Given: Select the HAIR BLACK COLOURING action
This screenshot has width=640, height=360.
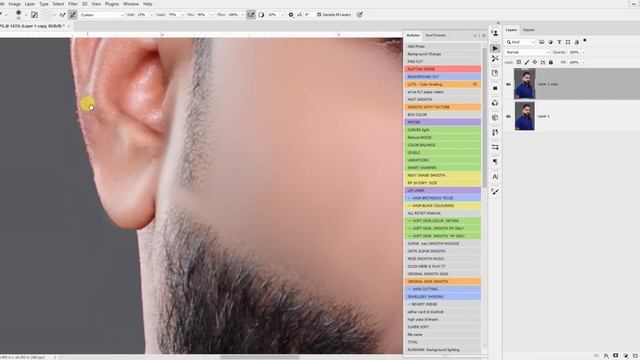Looking at the screenshot, I should click(x=442, y=206).
